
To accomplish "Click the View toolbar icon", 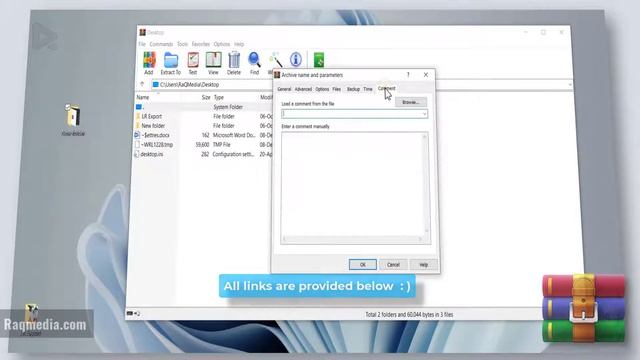I will pyautogui.click(x=213, y=63).
